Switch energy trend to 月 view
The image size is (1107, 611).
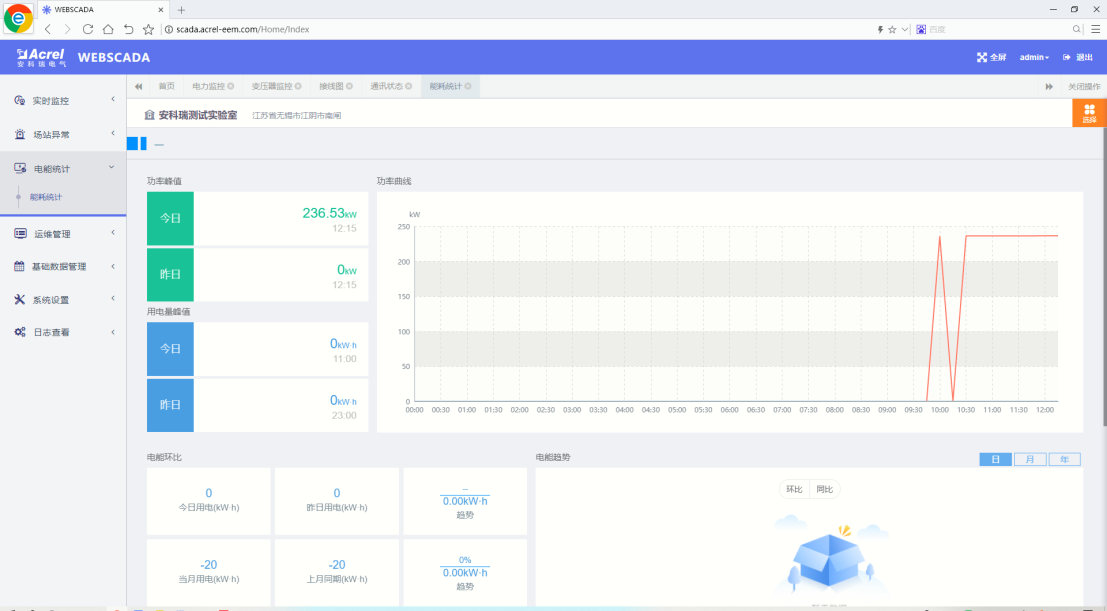point(1029,460)
